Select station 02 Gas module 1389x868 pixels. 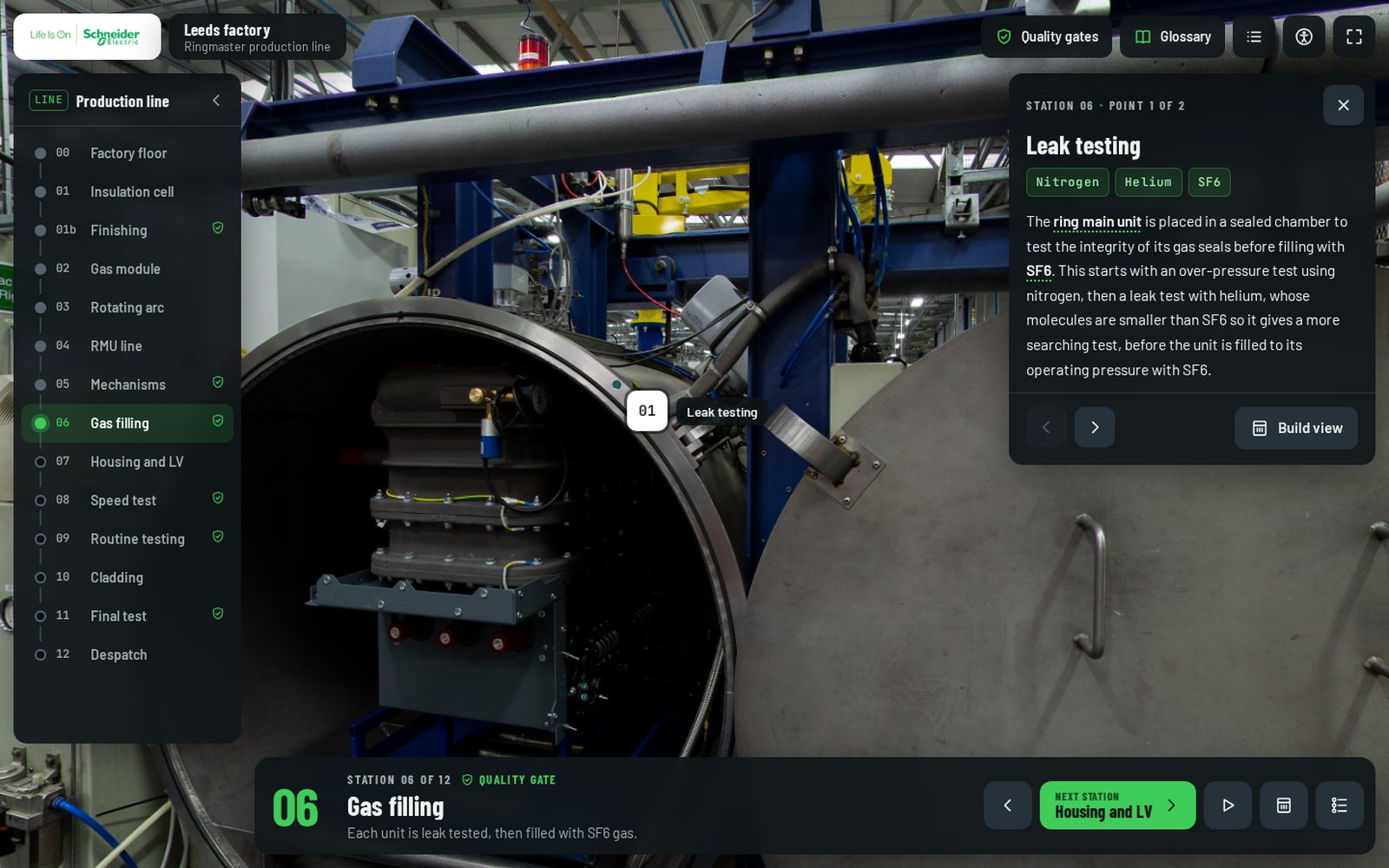coord(127,269)
